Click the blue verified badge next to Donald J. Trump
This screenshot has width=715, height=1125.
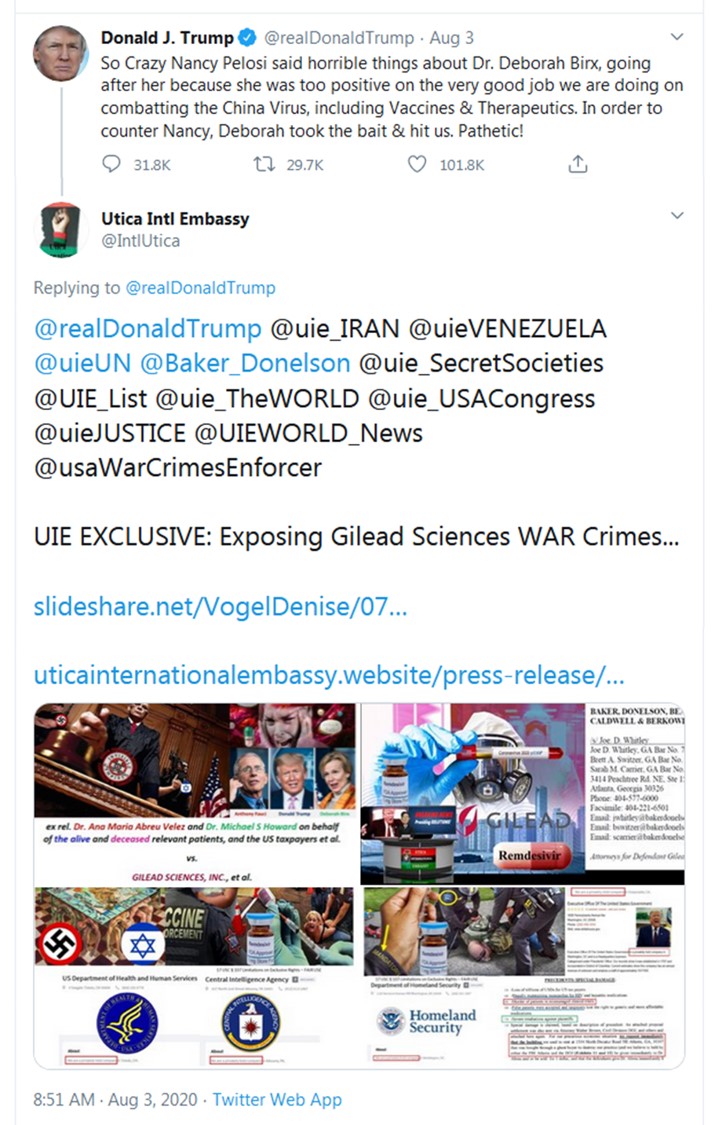pos(247,37)
